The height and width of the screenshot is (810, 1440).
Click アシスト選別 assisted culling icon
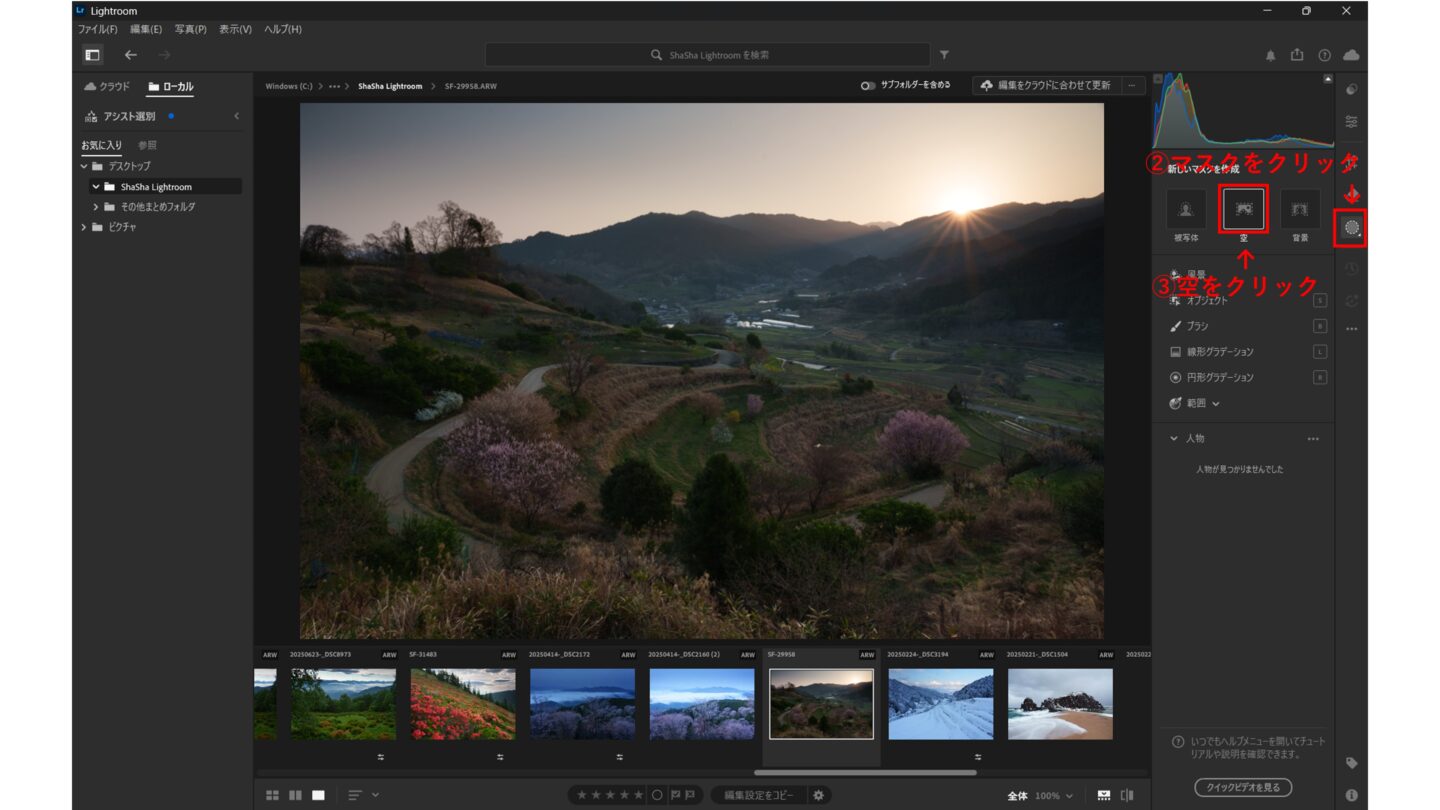tap(91, 116)
